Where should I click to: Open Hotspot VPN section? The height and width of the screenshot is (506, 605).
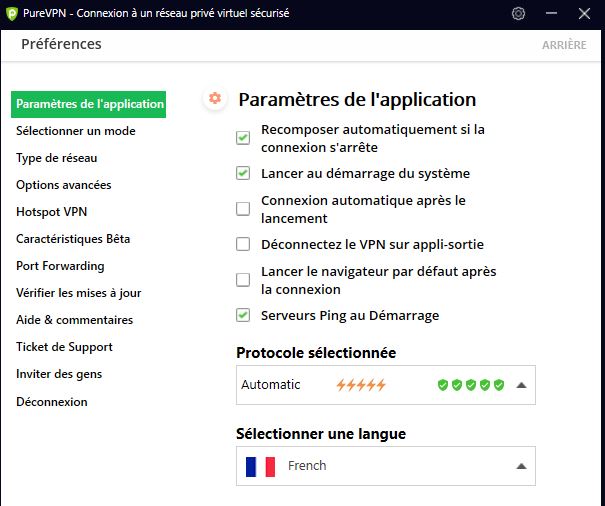coord(51,212)
